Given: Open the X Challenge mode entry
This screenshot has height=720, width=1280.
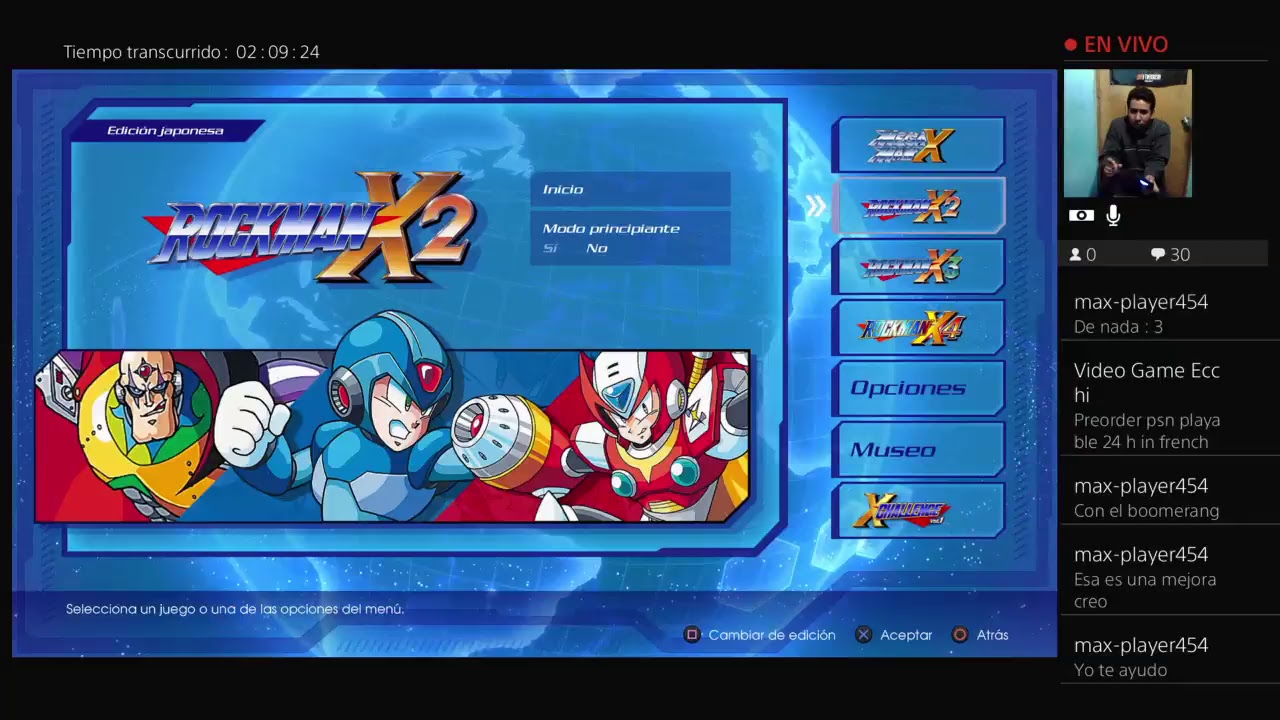Looking at the screenshot, I should tap(918, 511).
